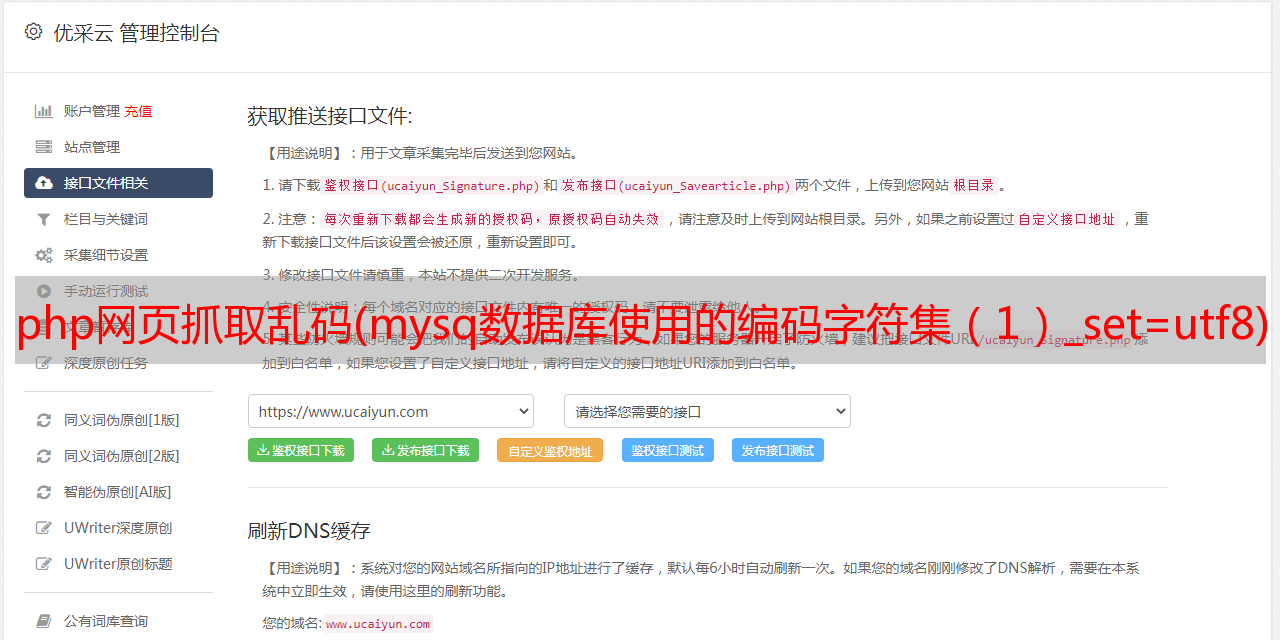
Task: Click the 刷新DNS缓存 heading
Action: (309, 531)
